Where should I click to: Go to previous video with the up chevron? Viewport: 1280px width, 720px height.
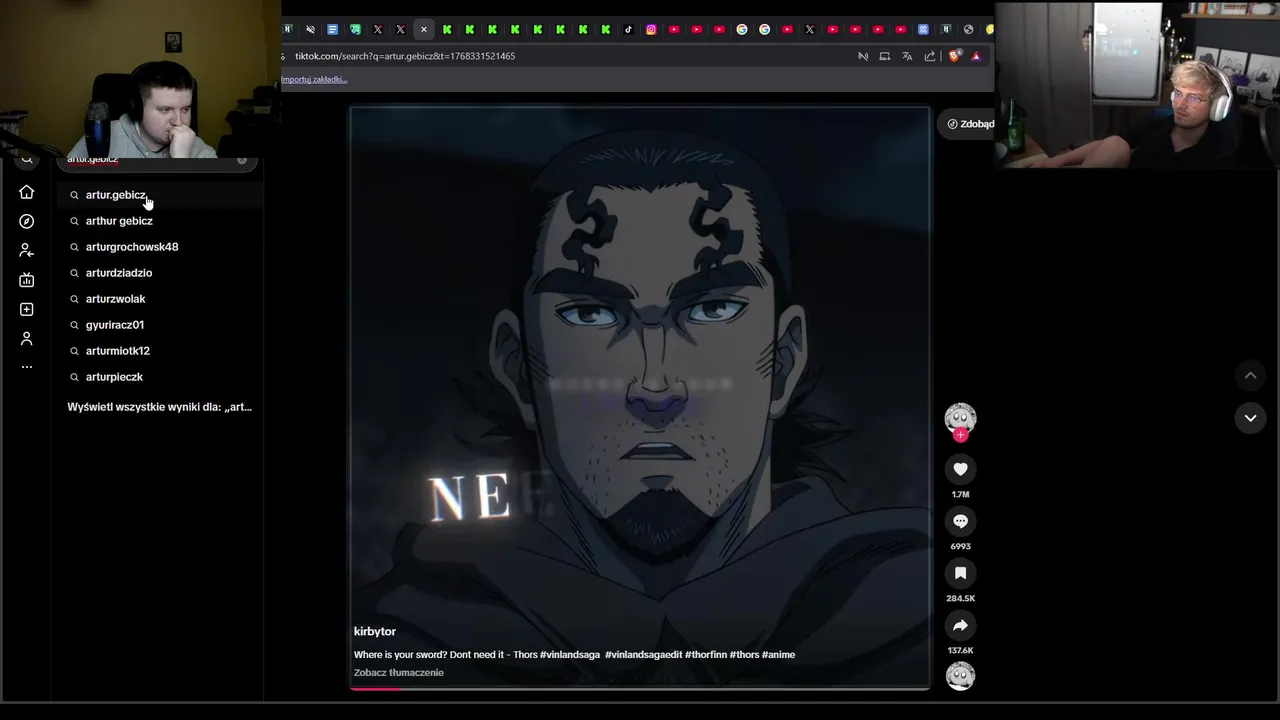coord(1250,375)
